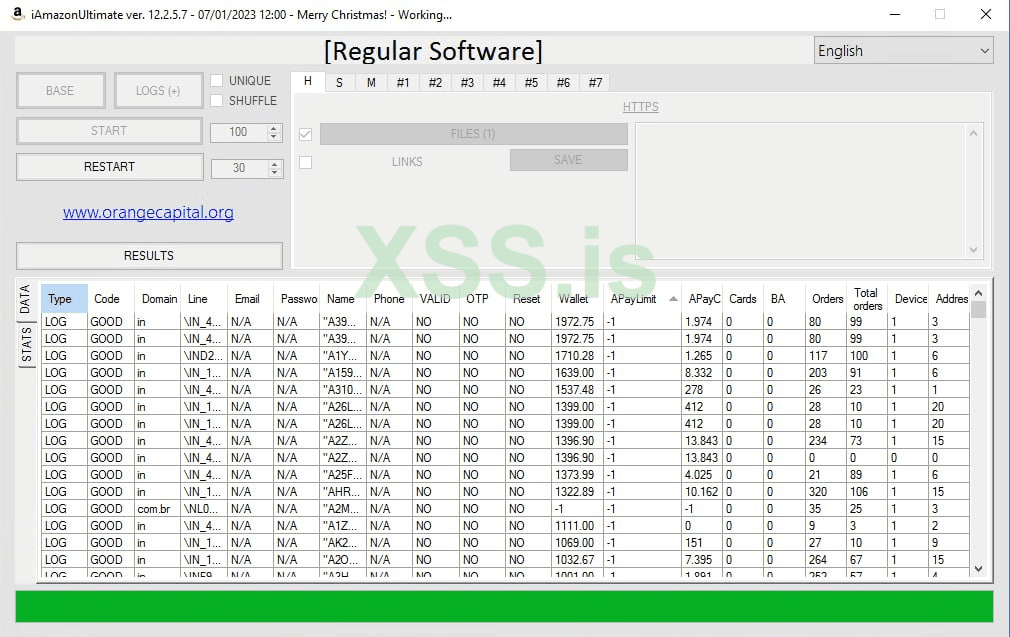Click the RESULTS button
Viewport: 1010px width, 637px height.
click(149, 256)
